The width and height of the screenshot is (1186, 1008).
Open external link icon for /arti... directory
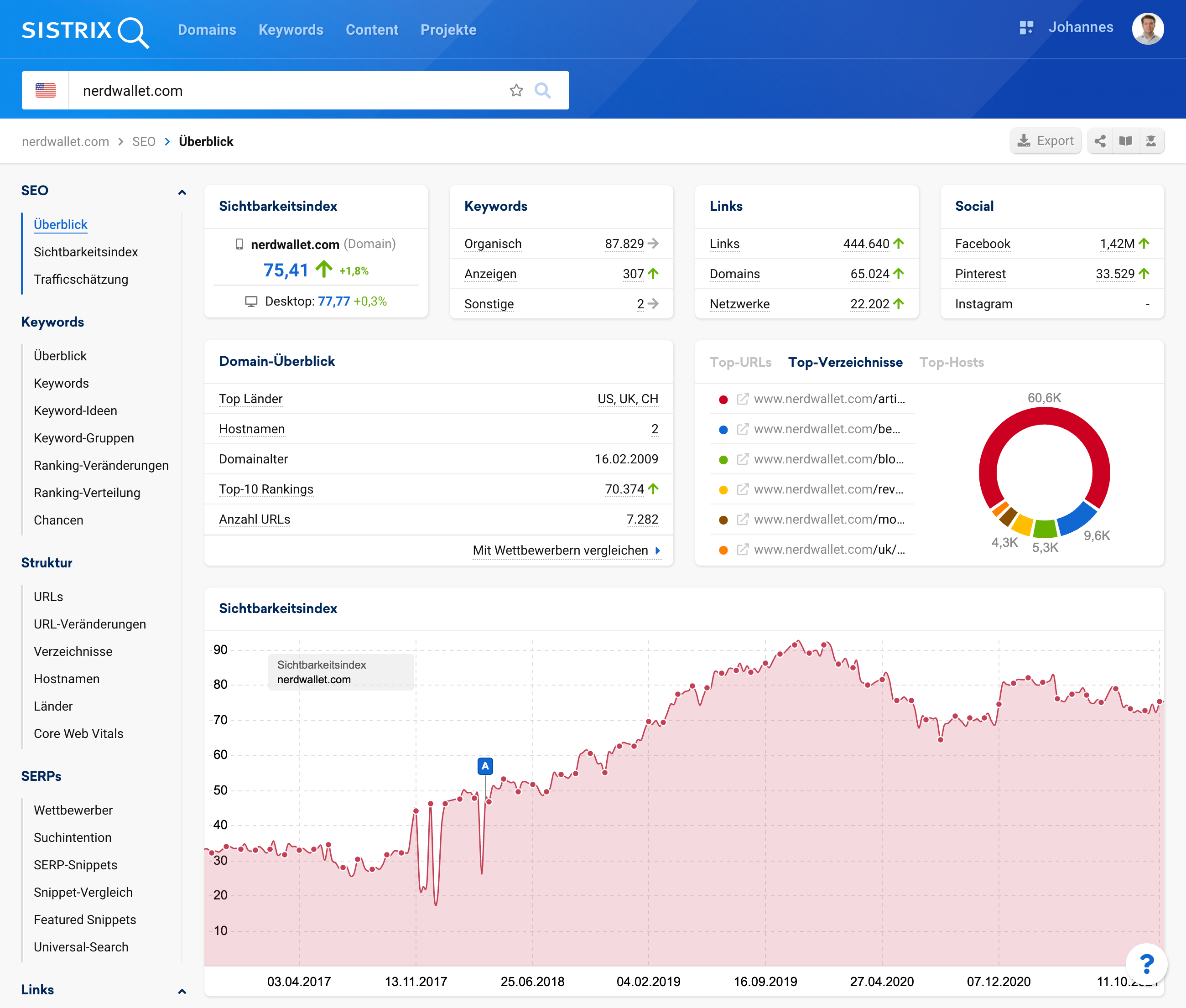point(743,400)
